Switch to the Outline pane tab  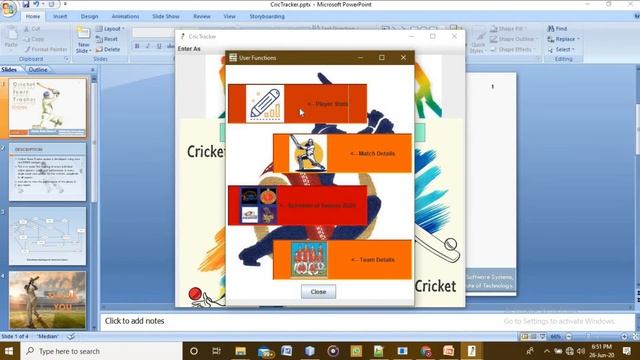38,70
